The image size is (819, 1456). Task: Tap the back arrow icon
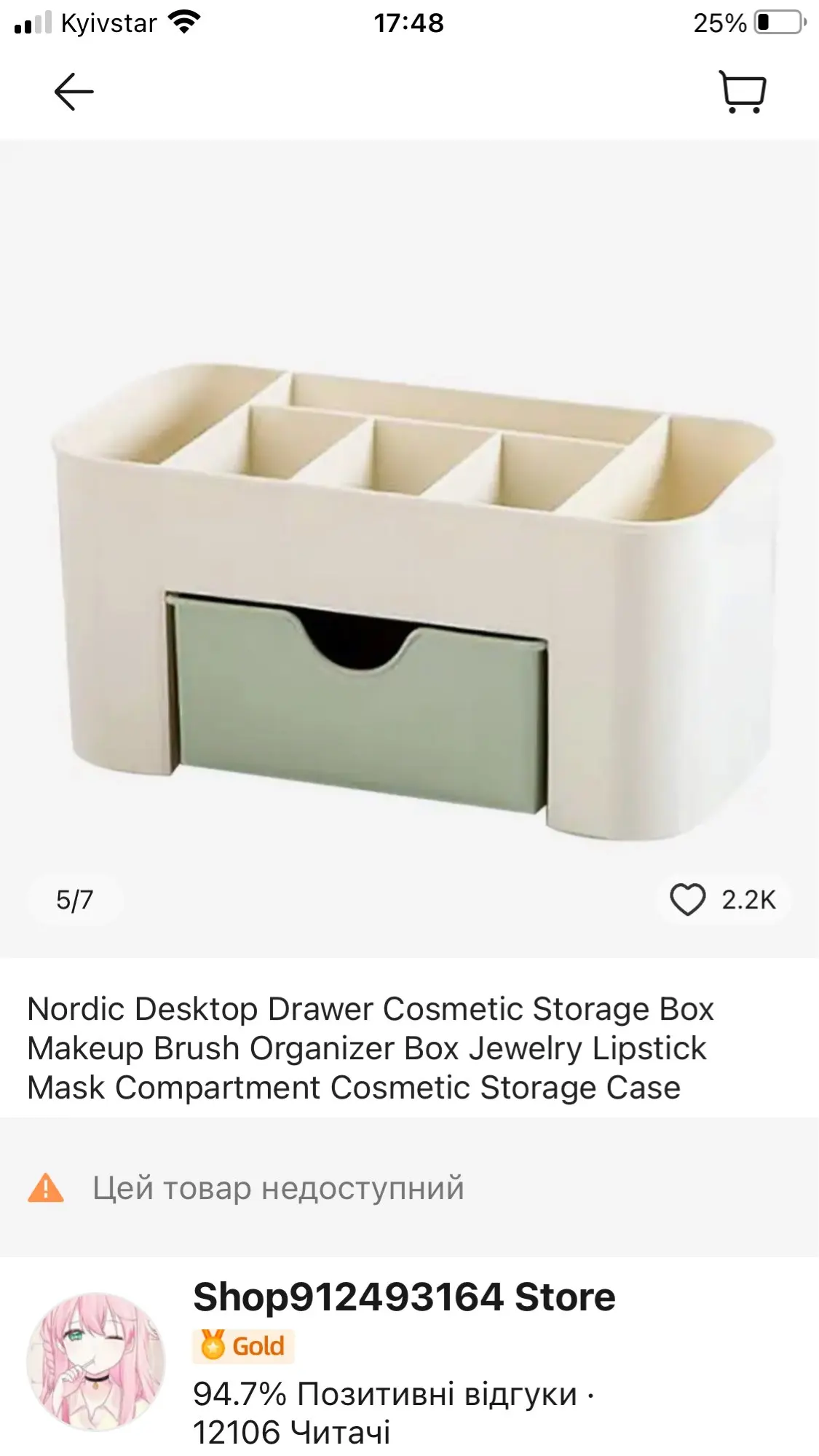pyautogui.click(x=74, y=92)
